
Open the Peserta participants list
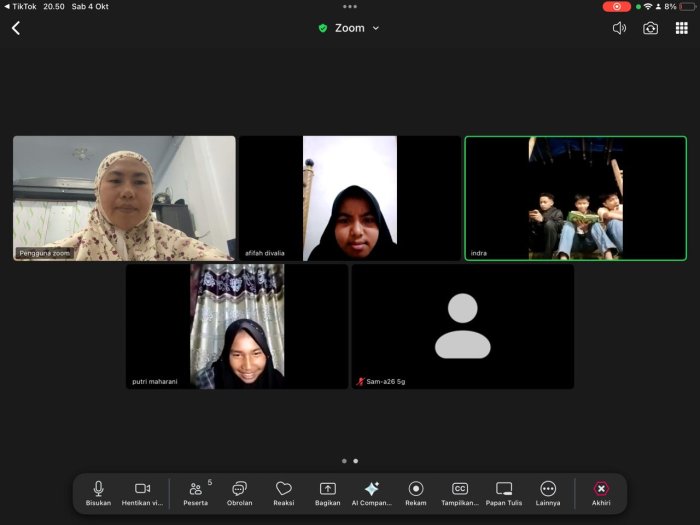196,491
